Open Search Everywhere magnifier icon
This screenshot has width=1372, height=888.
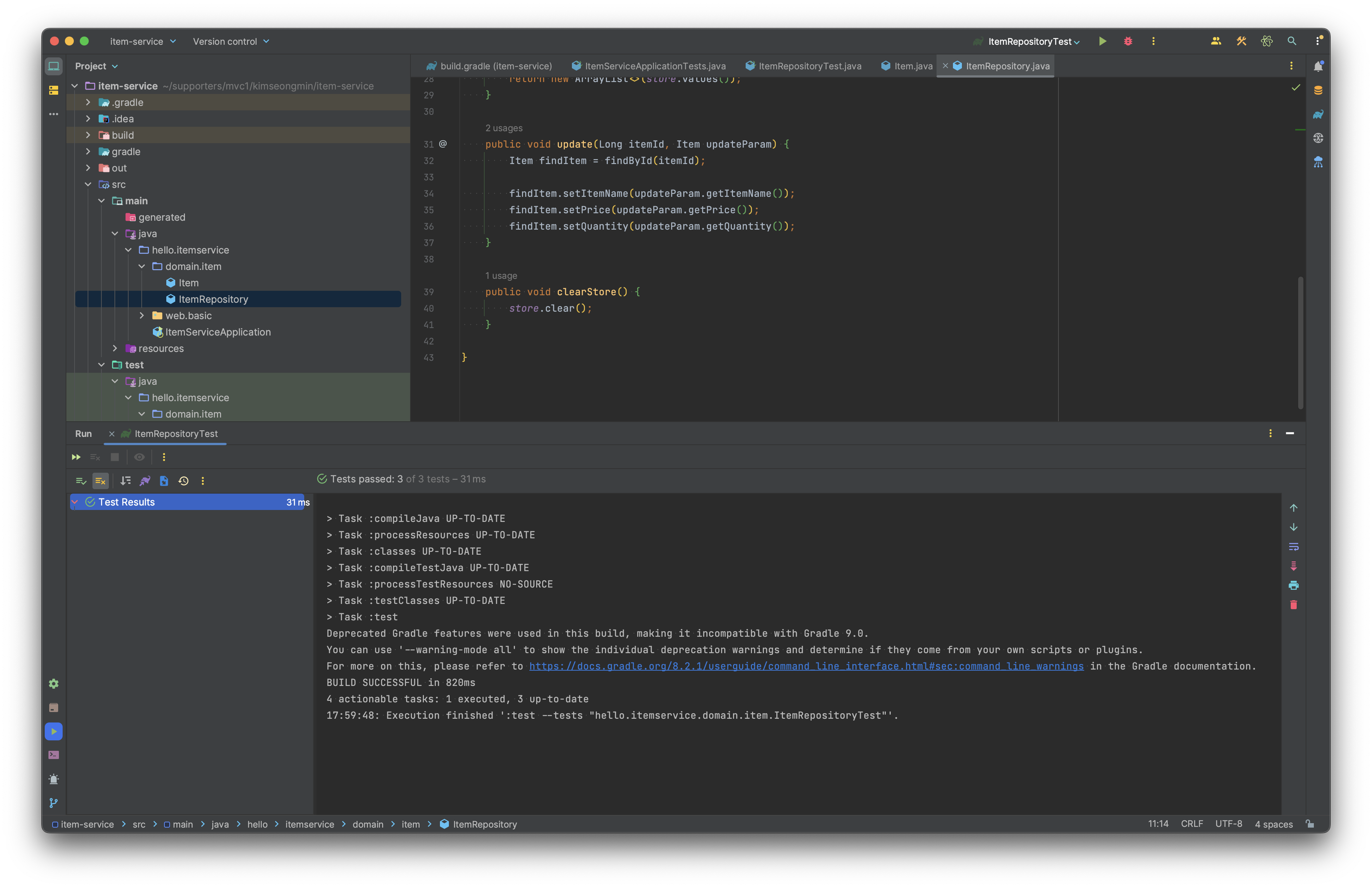1292,41
